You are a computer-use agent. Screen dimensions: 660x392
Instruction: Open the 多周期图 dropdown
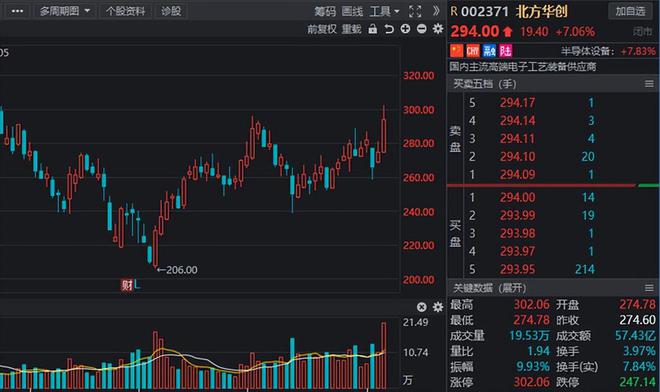(65, 11)
